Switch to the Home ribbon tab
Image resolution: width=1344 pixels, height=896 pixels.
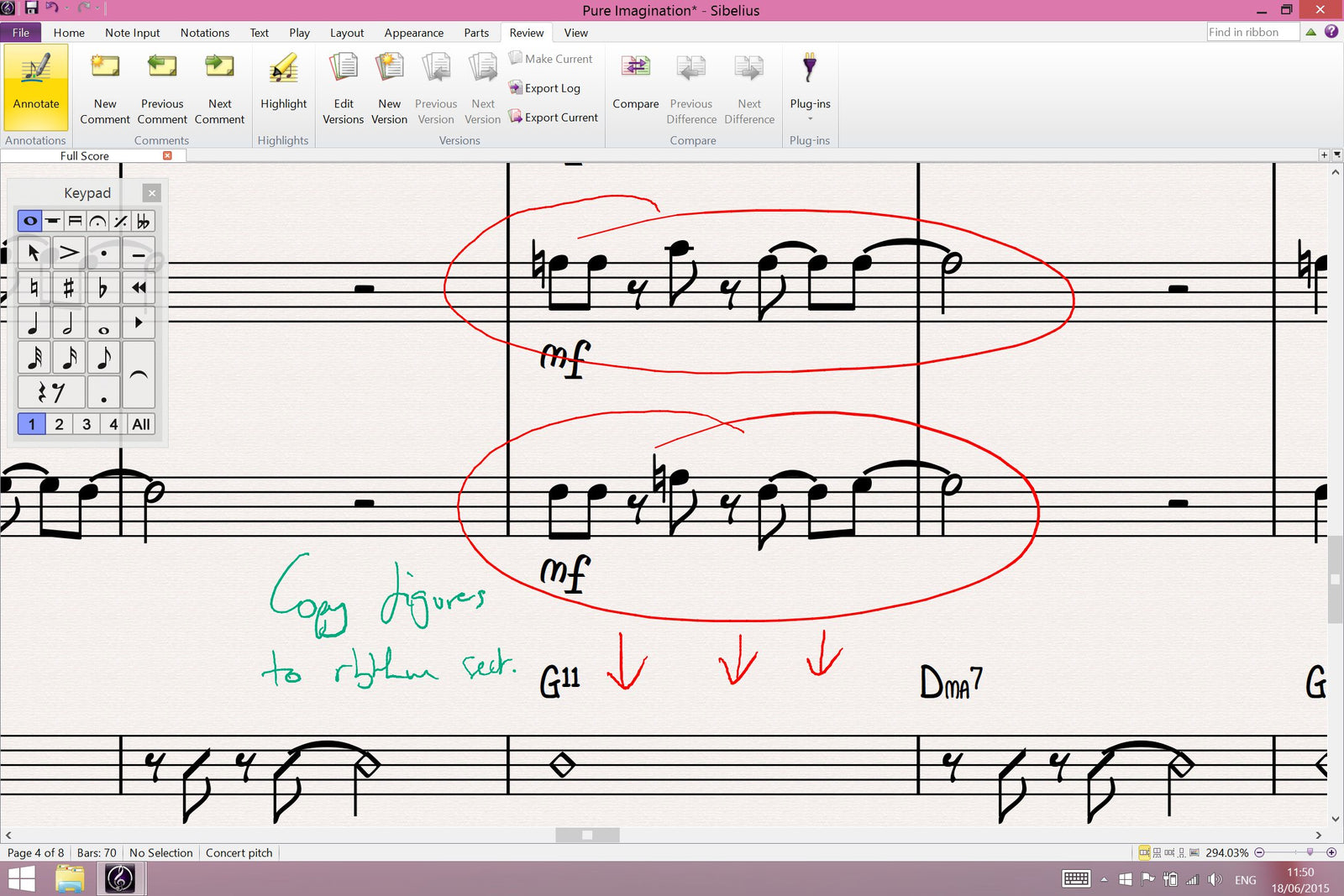click(69, 33)
